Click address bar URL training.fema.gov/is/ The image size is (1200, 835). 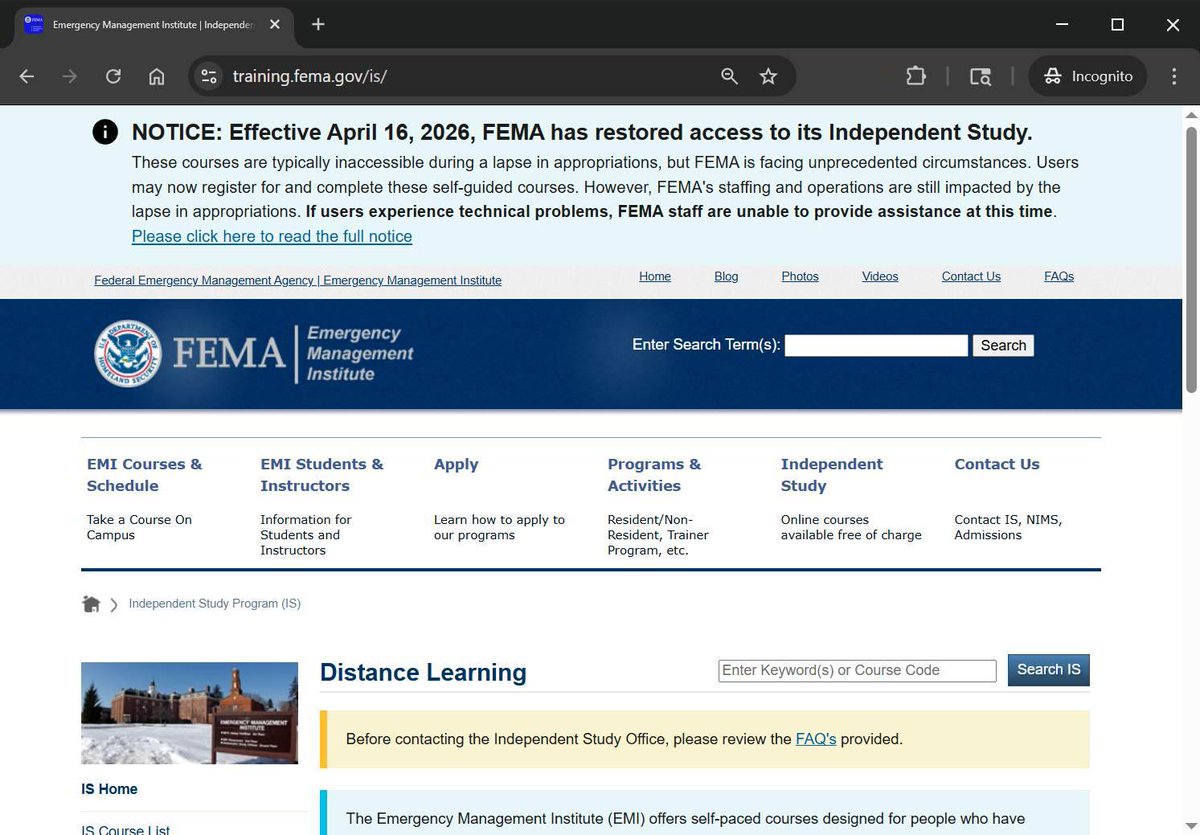(310, 76)
